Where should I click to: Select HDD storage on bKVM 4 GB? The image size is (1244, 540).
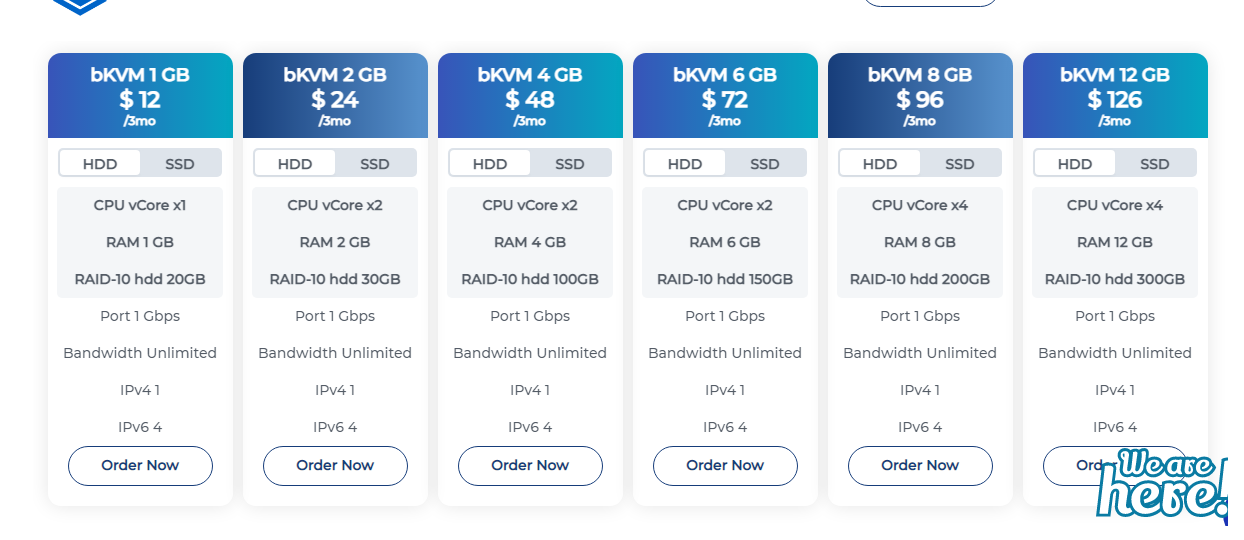(x=490, y=164)
